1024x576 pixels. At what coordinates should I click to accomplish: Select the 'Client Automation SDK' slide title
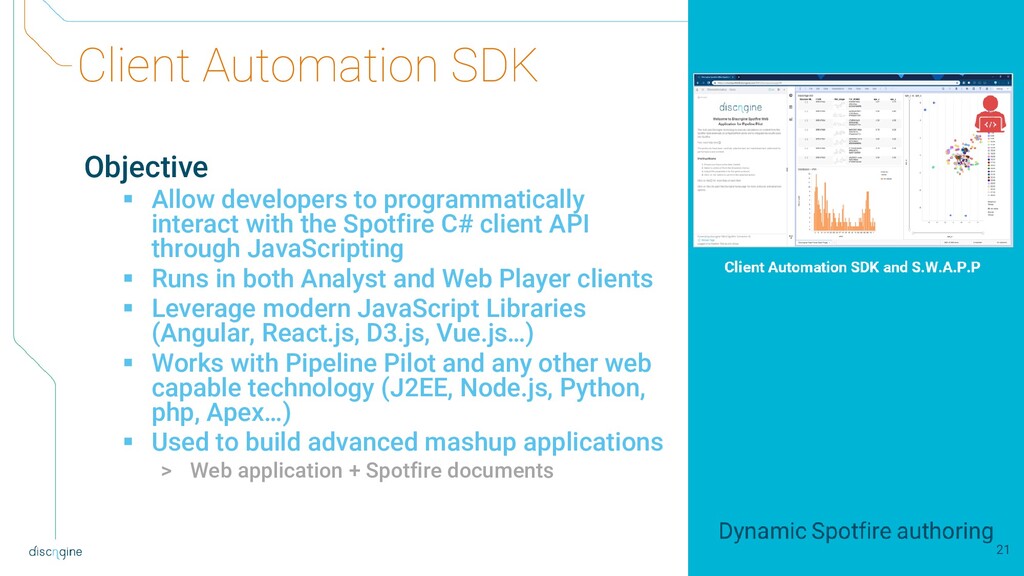[x=308, y=65]
